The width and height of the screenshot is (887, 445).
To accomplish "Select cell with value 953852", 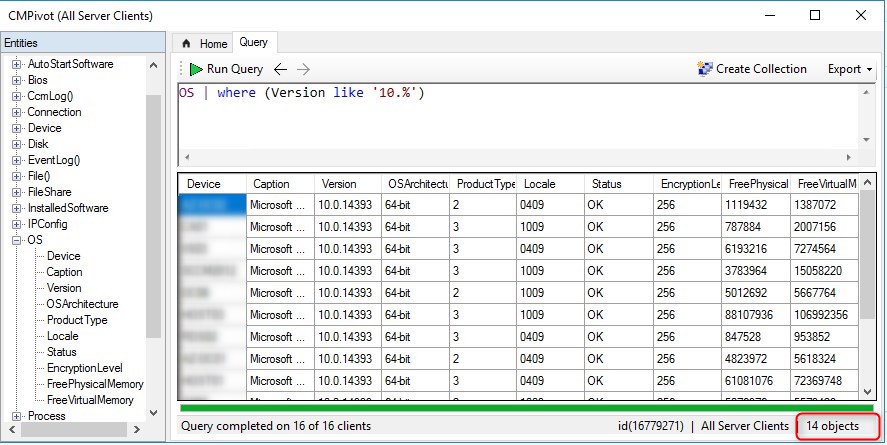I will (825, 337).
